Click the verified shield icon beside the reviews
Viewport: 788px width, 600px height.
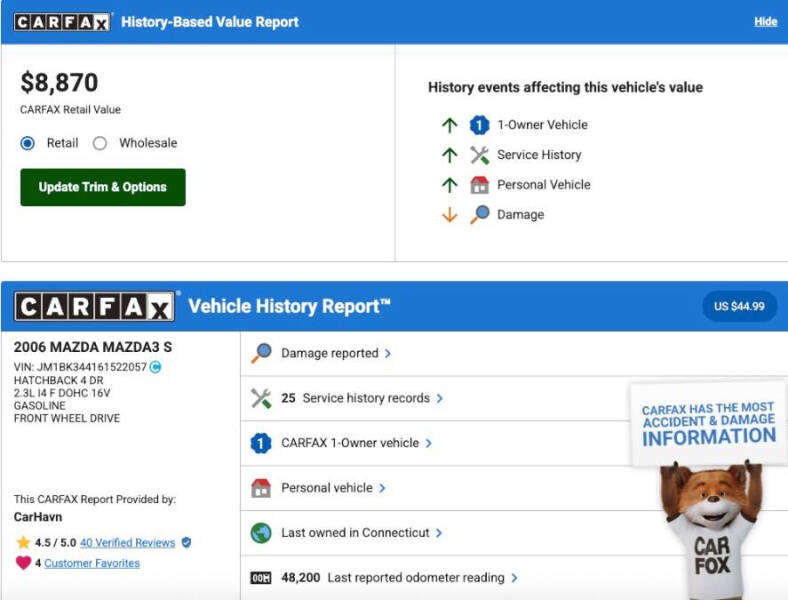[x=186, y=543]
